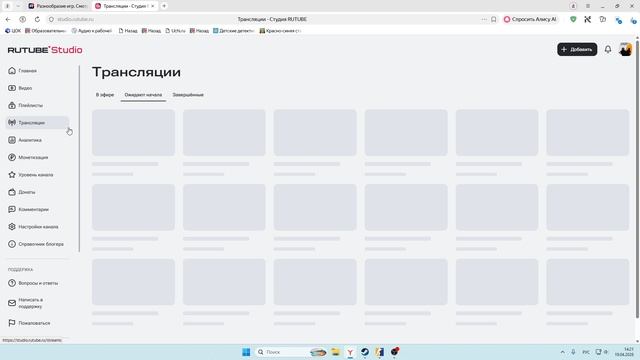This screenshot has height=360, width=640.
Task: Open the user profile avatar
Action: (625, 49)
